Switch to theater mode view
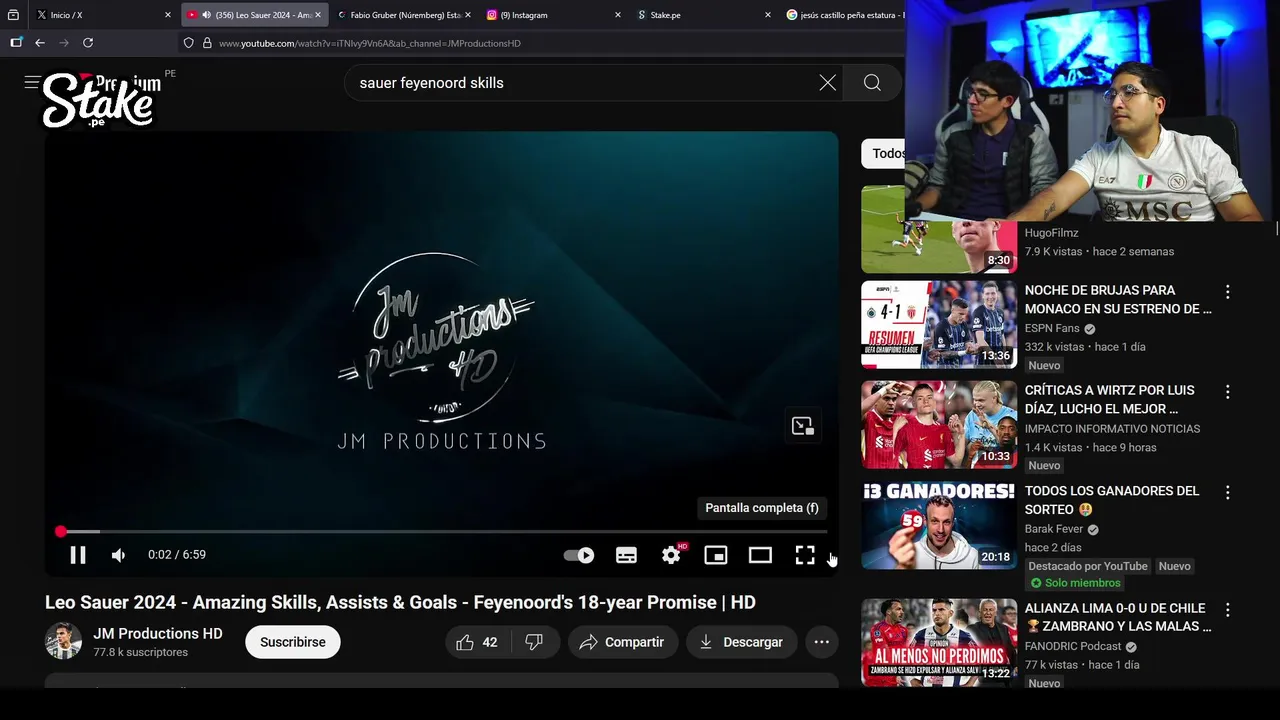Image resolution: width=1280 pixels, height=720 pixels. tap(760, 555)
